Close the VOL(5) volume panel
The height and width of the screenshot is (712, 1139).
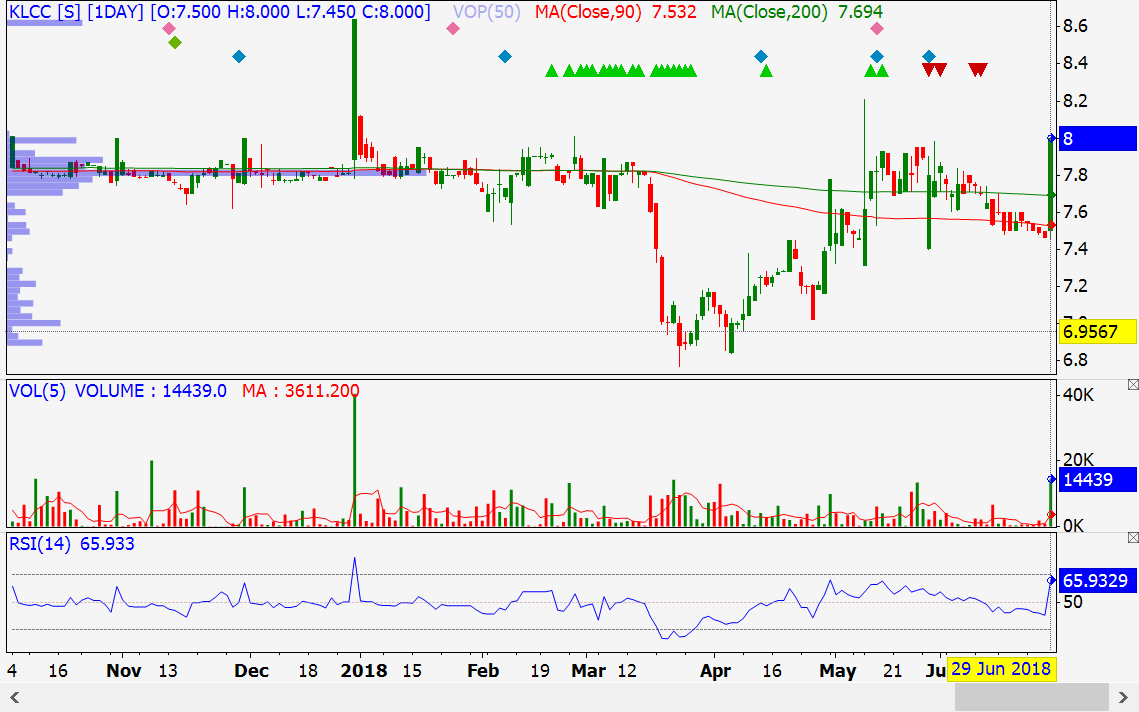pos(1132,385)
